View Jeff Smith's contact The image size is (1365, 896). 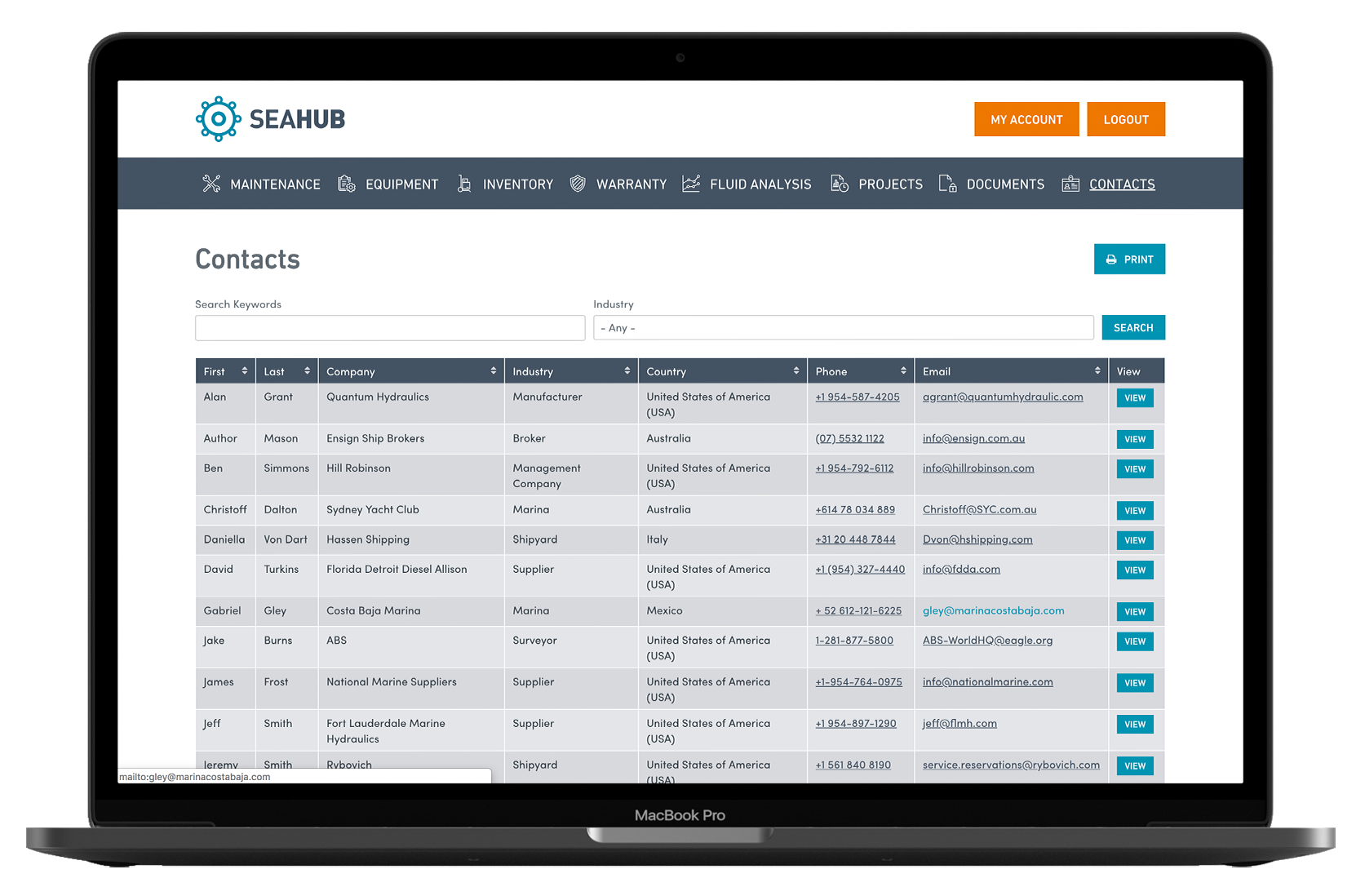click(x=1135, y=724)
